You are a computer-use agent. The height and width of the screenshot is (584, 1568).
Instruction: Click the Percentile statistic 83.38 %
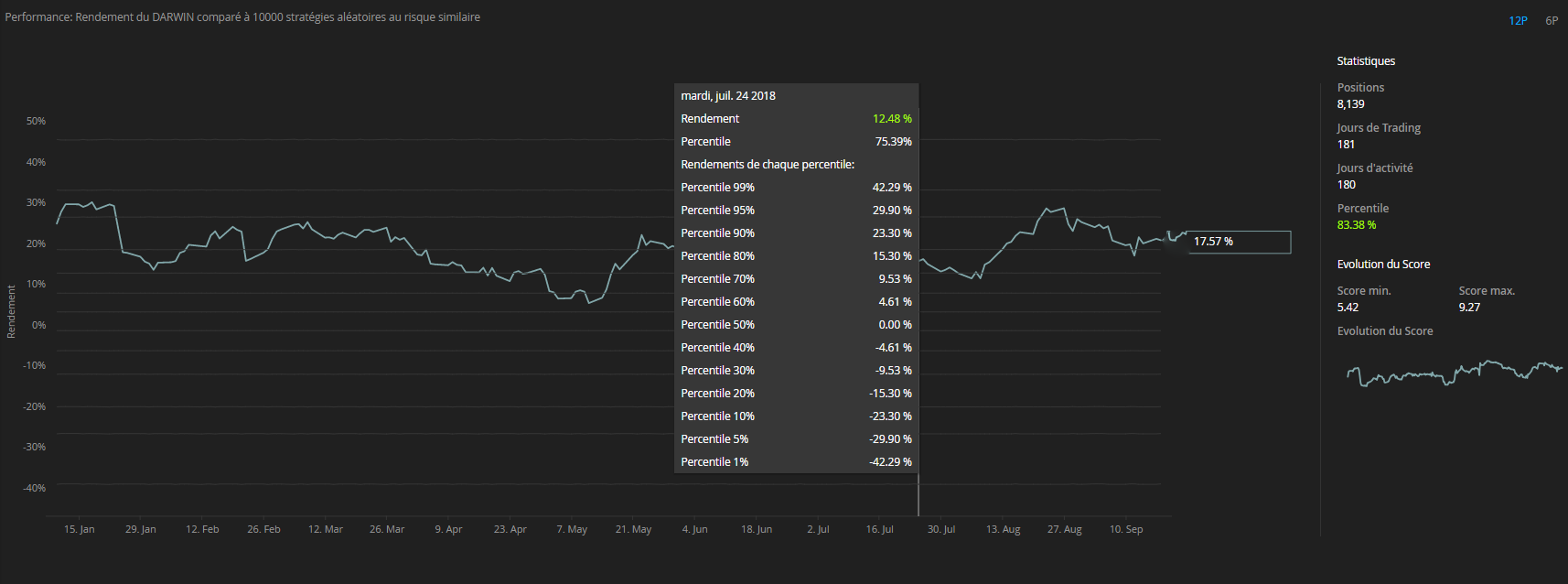1357,225
